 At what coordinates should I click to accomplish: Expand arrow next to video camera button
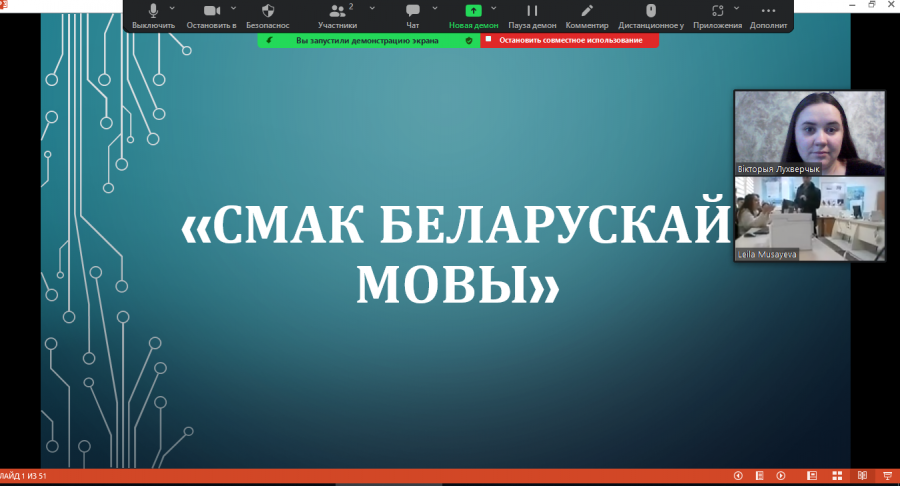tap(234, 9)
